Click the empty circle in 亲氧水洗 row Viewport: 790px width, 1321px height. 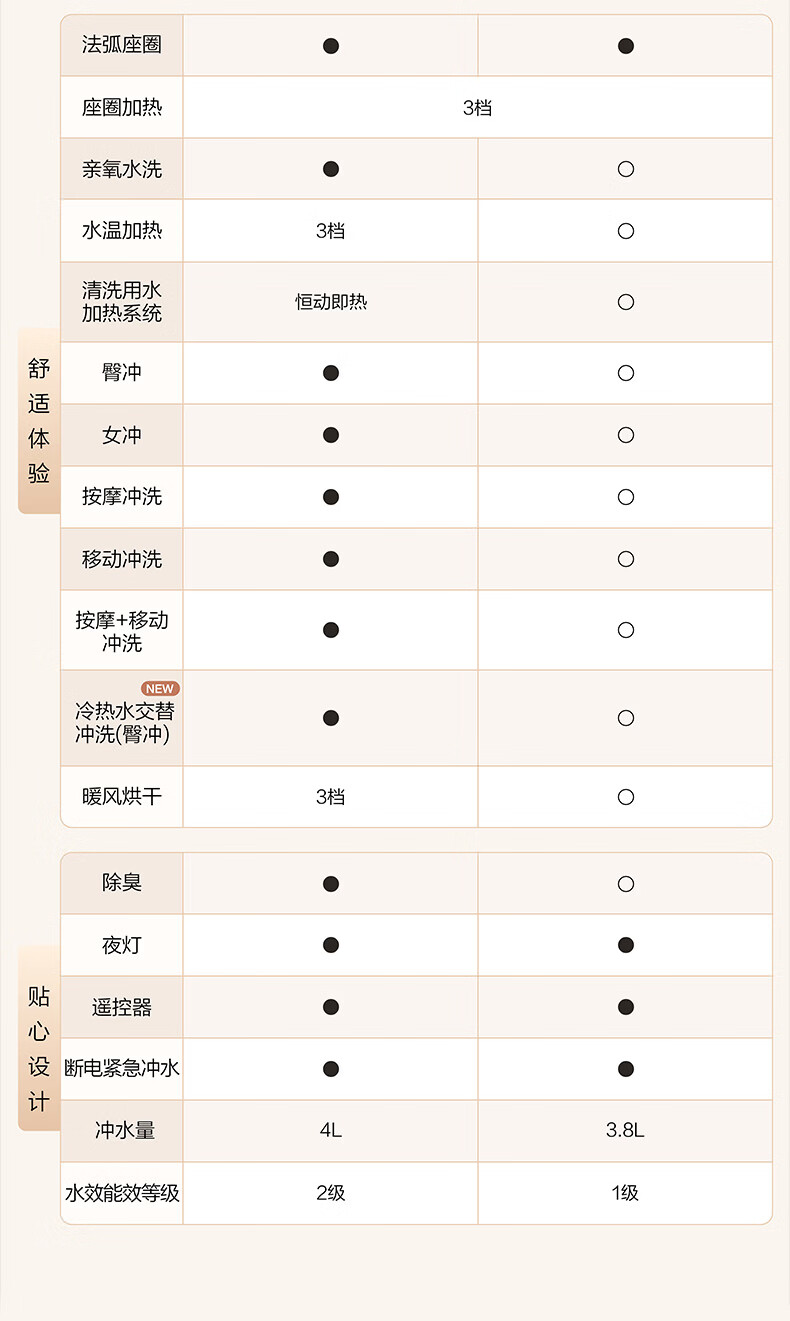coord(626,169)
